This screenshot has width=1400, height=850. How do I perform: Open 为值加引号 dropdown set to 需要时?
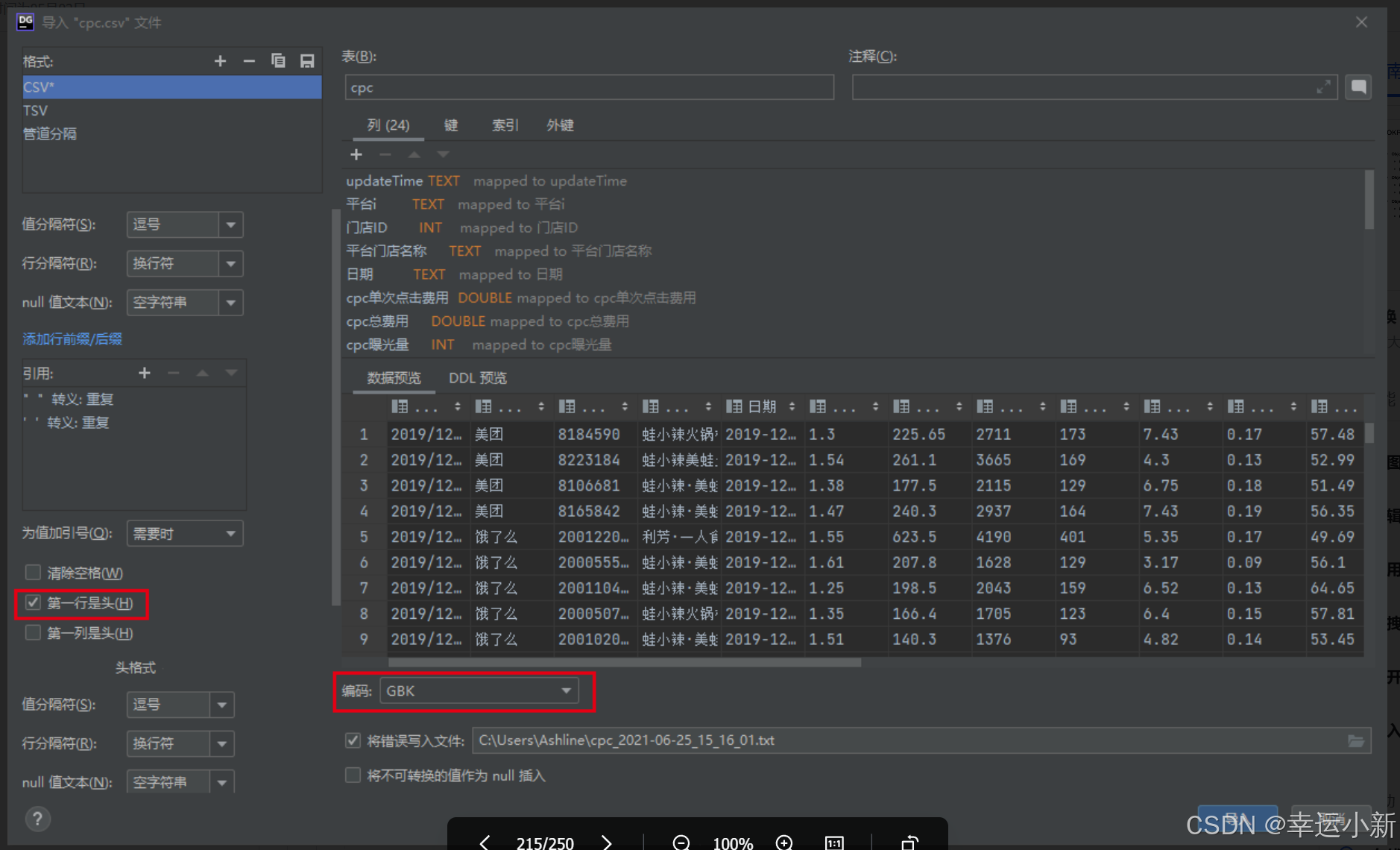pos(185,533)
